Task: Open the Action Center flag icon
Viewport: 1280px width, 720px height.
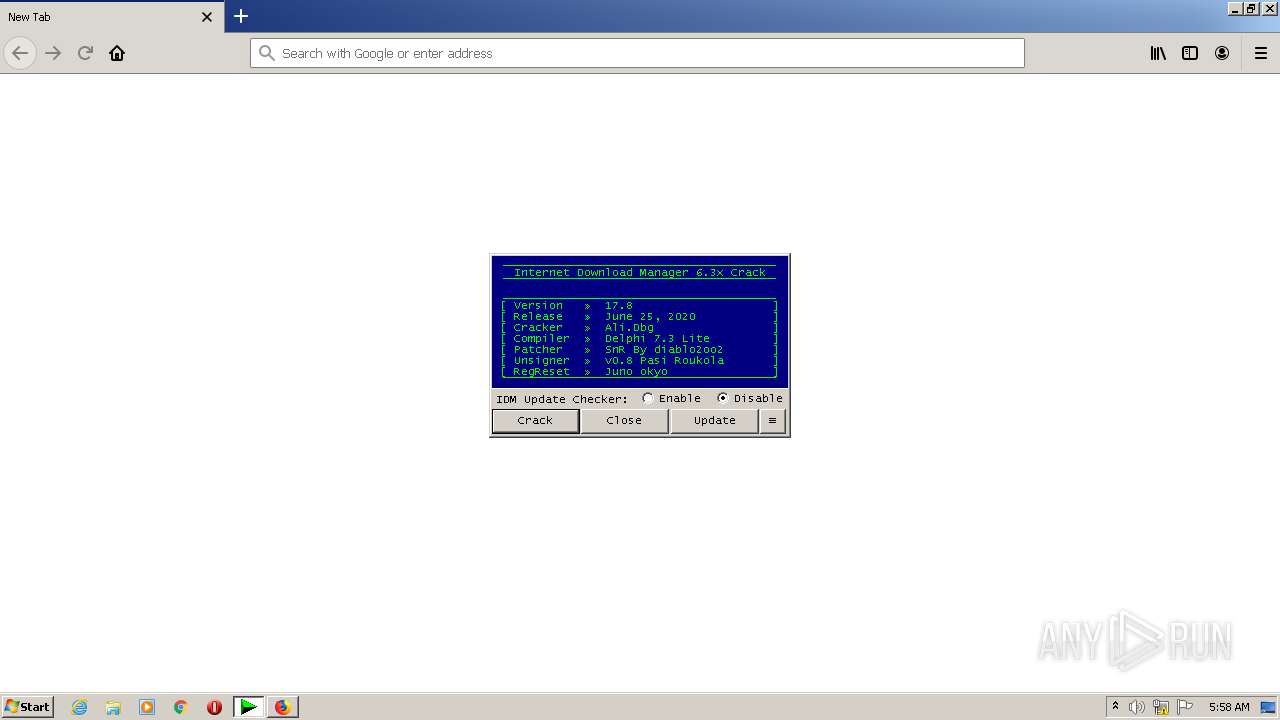Action: click(1185, 707)
